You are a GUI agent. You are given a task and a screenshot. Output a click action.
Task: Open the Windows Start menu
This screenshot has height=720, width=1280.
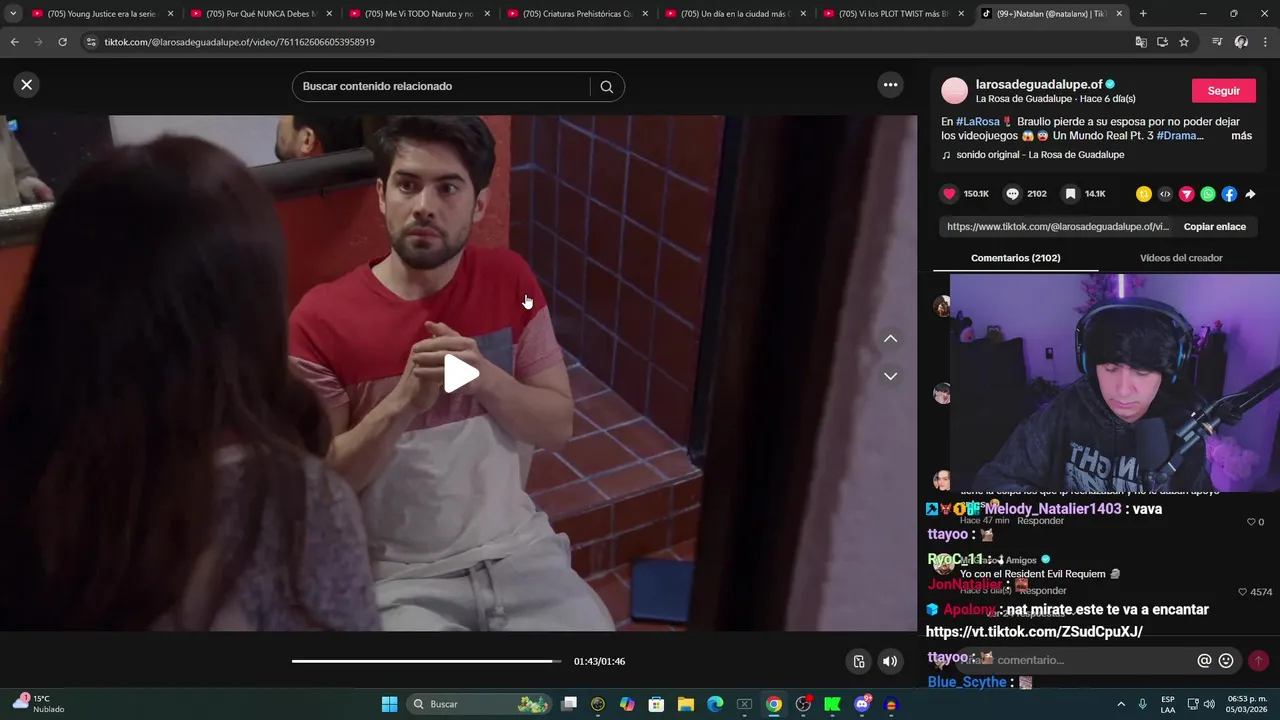pos(389,704)
